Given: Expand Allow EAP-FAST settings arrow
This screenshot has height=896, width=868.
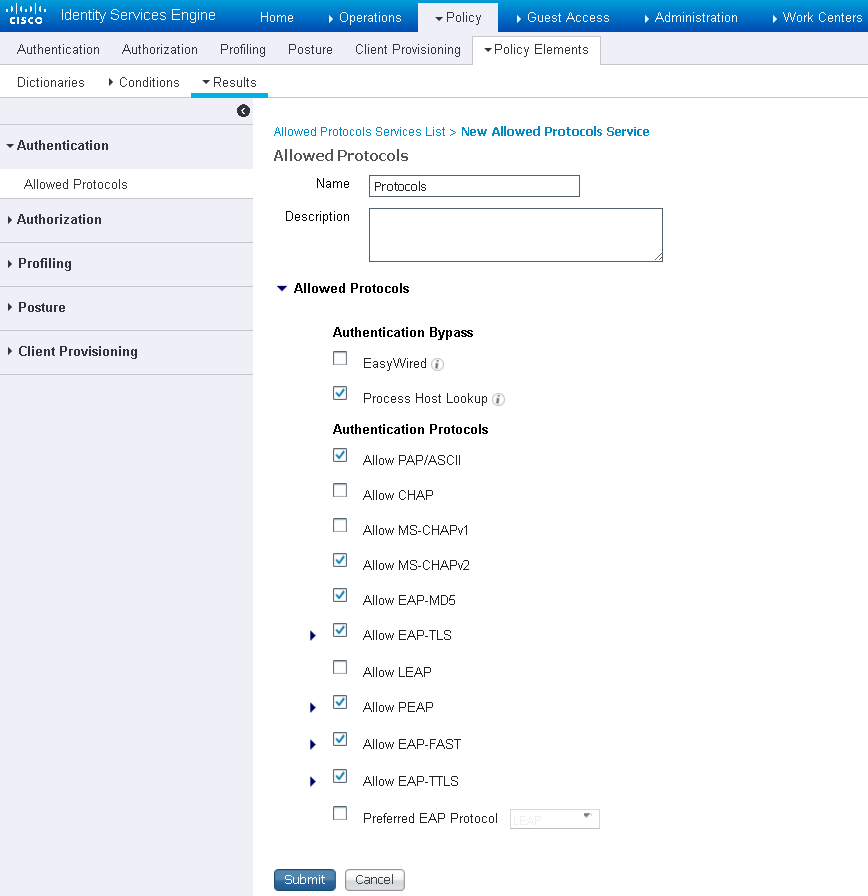Looking at the screenshot, I should click(x=313, y=745).
